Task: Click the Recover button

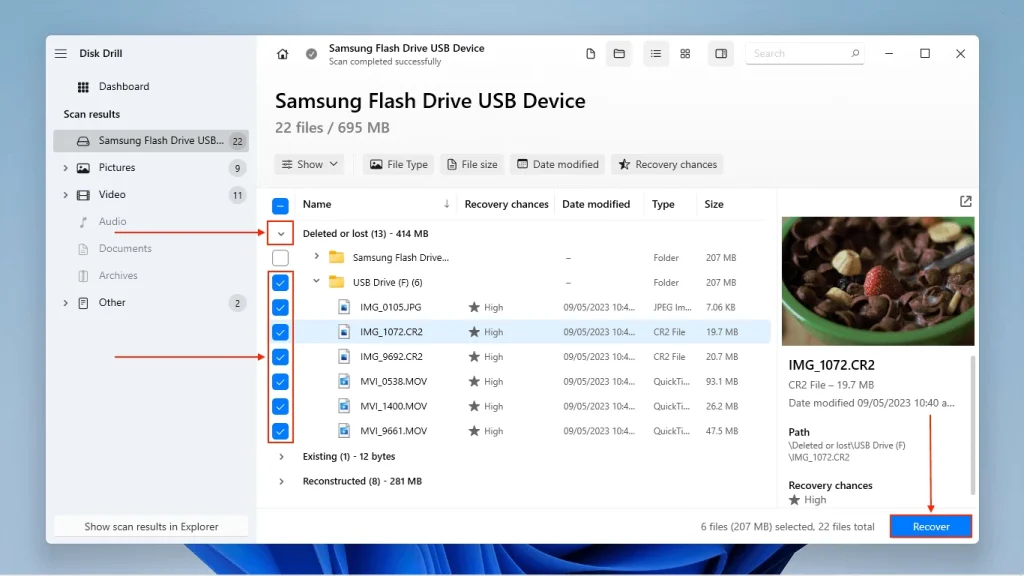Action: click(x=930, y=527)
